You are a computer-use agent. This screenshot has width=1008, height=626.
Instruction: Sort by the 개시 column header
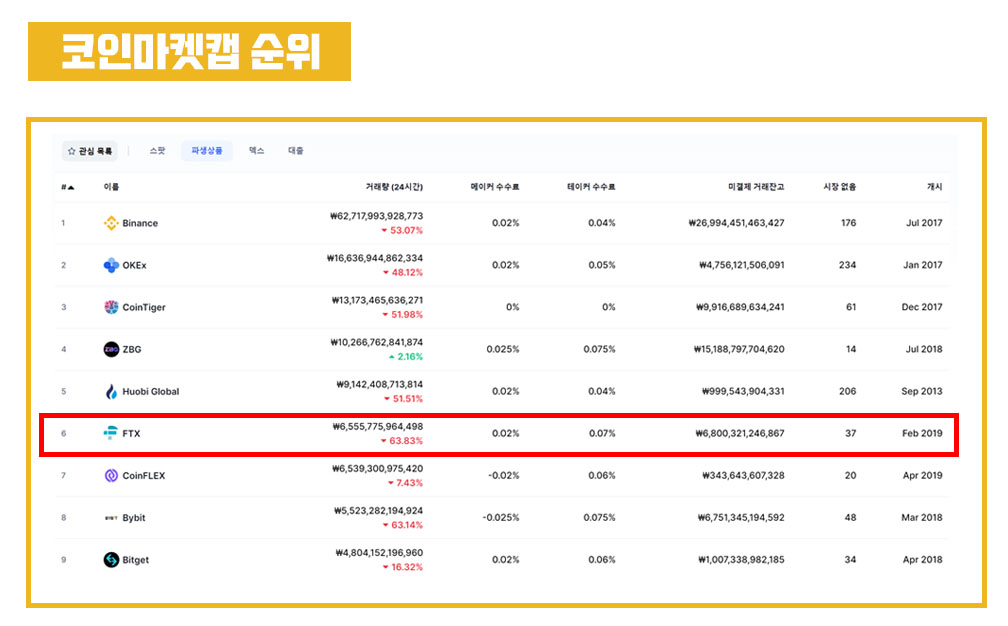[x=934, y=187]
